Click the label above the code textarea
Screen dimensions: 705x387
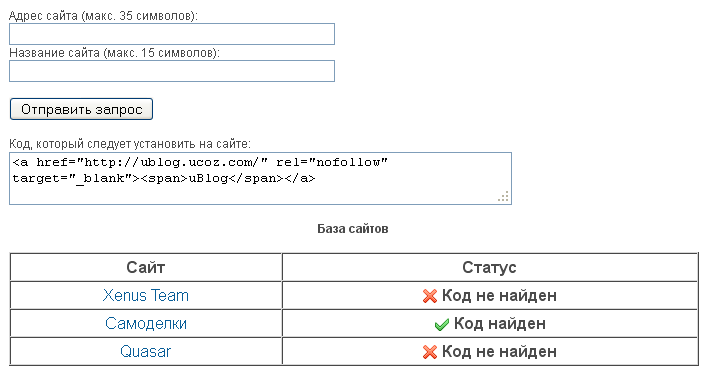(130, 144)
